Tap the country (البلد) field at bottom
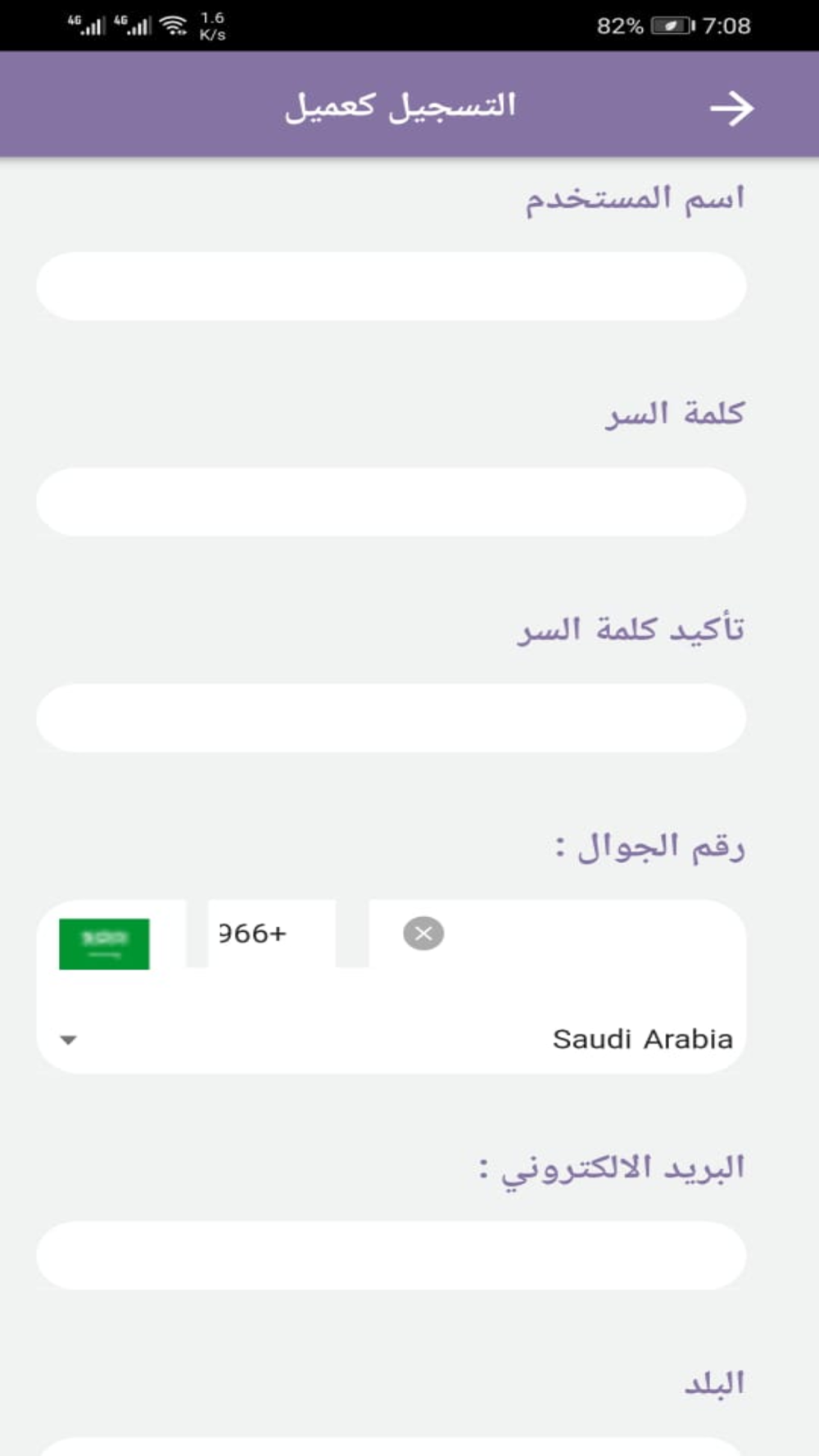The width and height of the screenshot is (819, 1456). [x=391, y=1447]
